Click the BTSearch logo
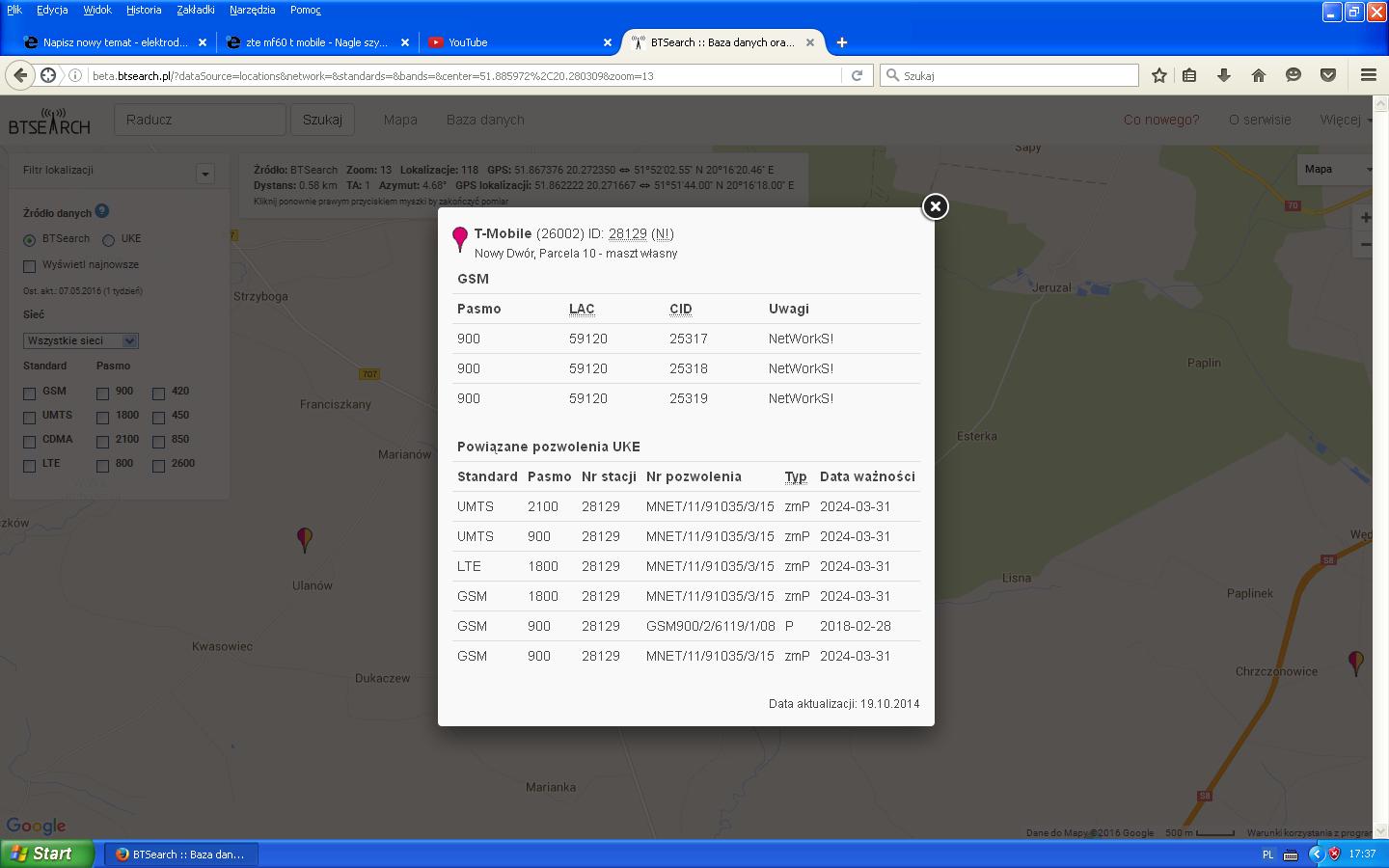The height and width of the screenshot is (868, 1389). (49, 122)
